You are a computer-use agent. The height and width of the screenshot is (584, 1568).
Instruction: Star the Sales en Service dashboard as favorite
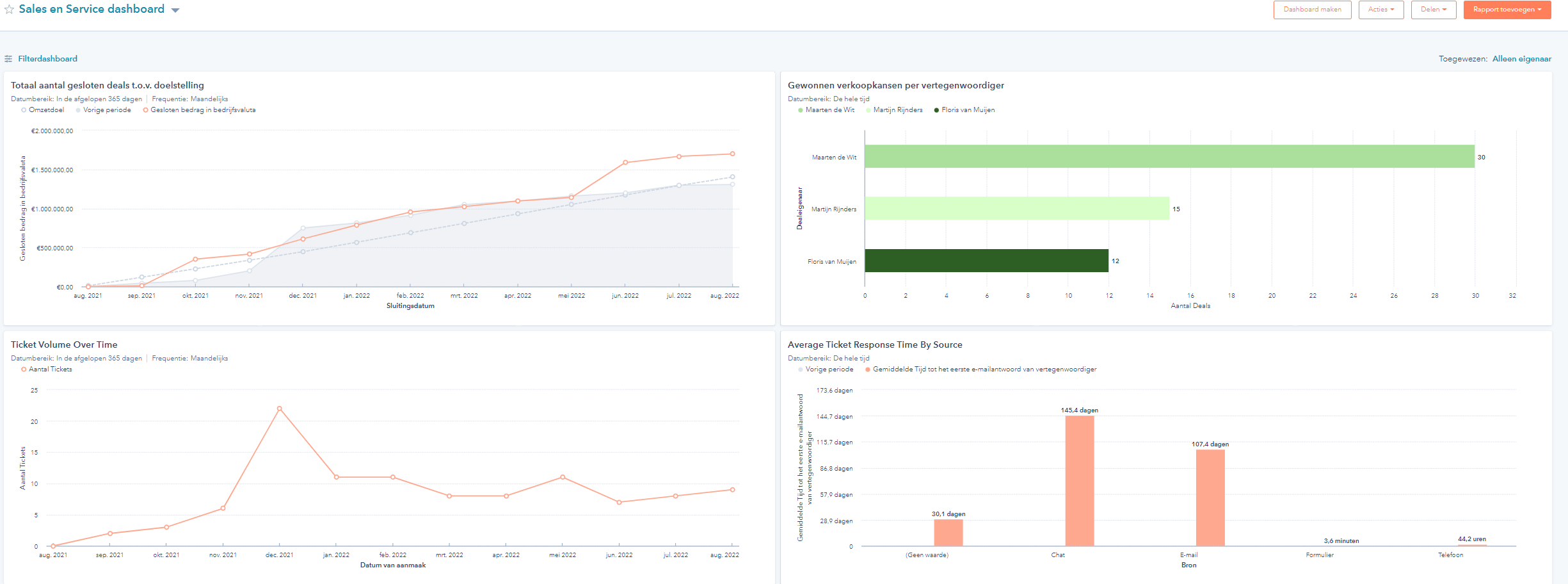pos(9,10)
